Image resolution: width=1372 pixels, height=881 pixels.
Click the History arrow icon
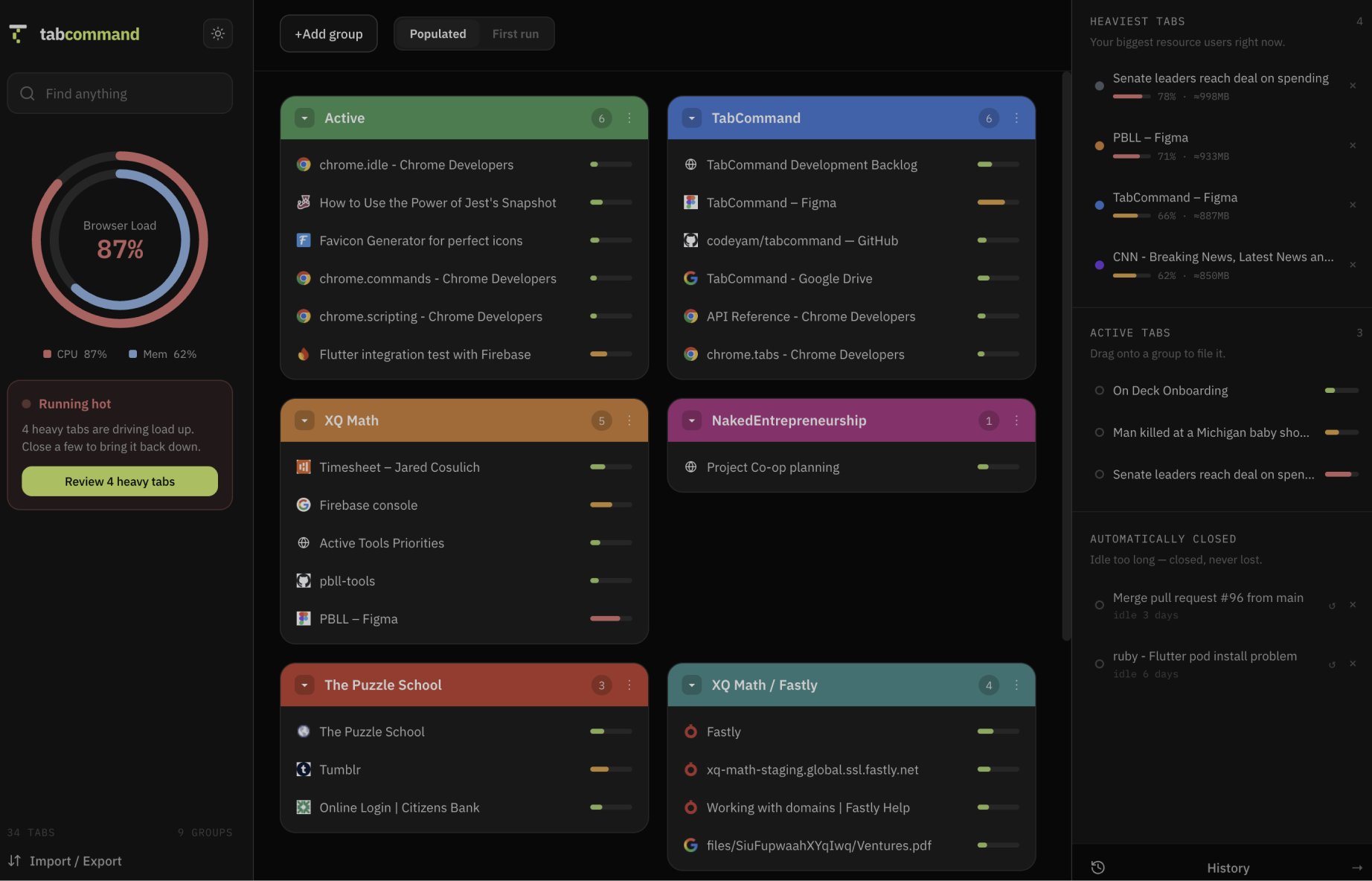tap(1356, 868)
